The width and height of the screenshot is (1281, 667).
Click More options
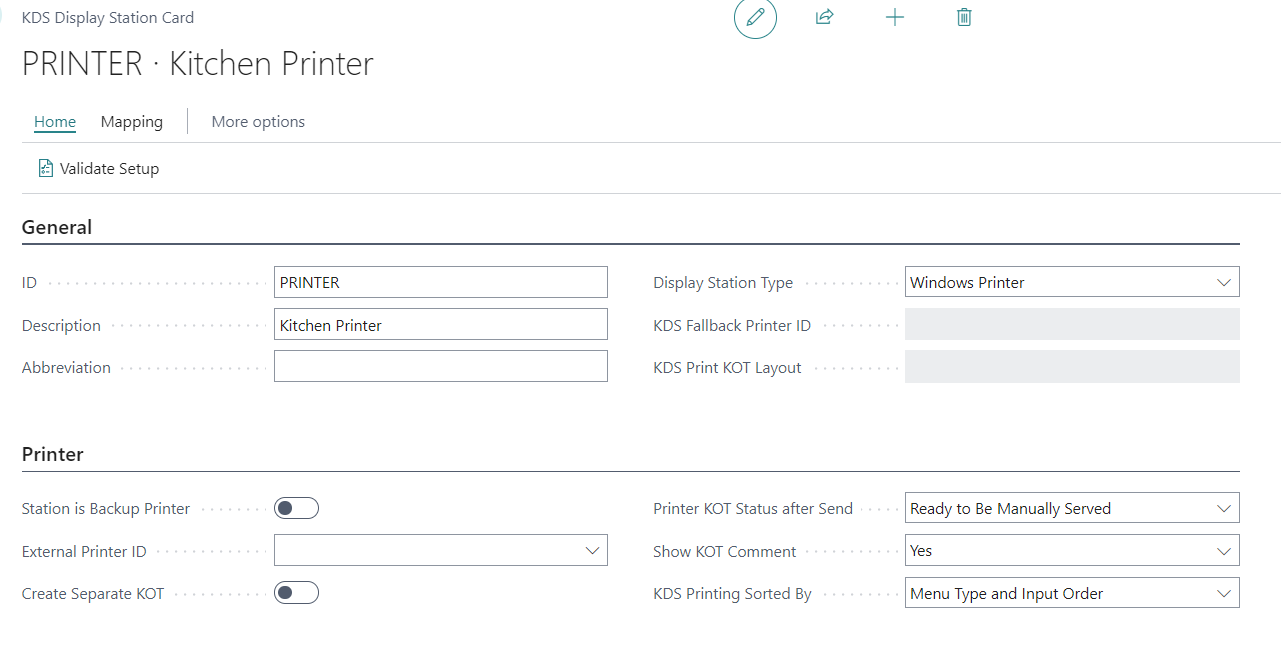pos(258,122)
